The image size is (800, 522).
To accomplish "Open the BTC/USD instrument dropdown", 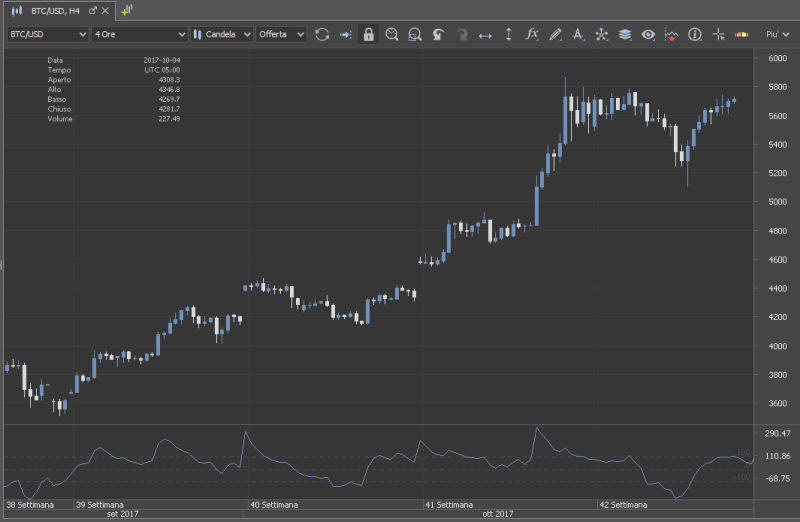I will [47, 34].
